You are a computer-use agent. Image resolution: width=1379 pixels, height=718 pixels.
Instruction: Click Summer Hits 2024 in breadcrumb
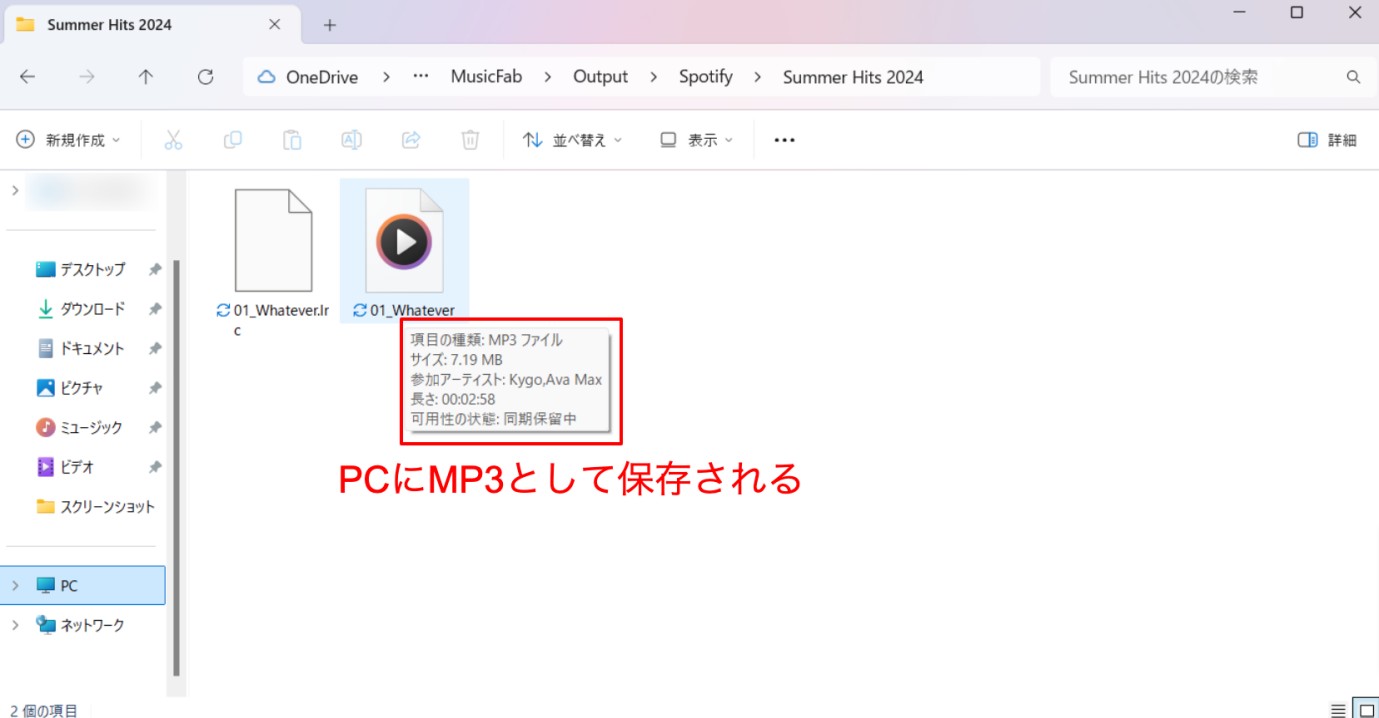(853, 77)
